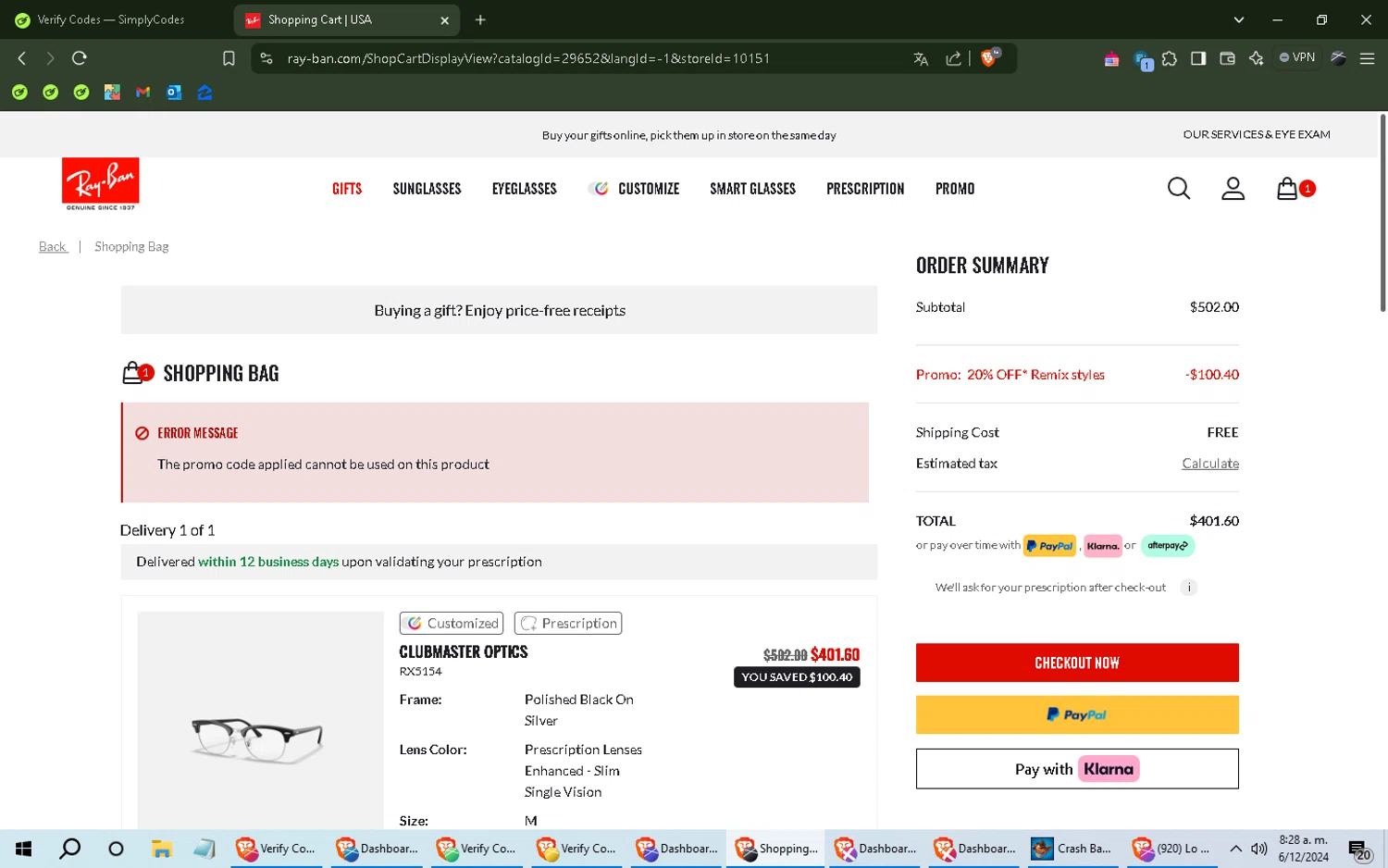This screenshot has width=1388, height=868.
Task: Bookmark this page icon
Action: pos(229,58)
